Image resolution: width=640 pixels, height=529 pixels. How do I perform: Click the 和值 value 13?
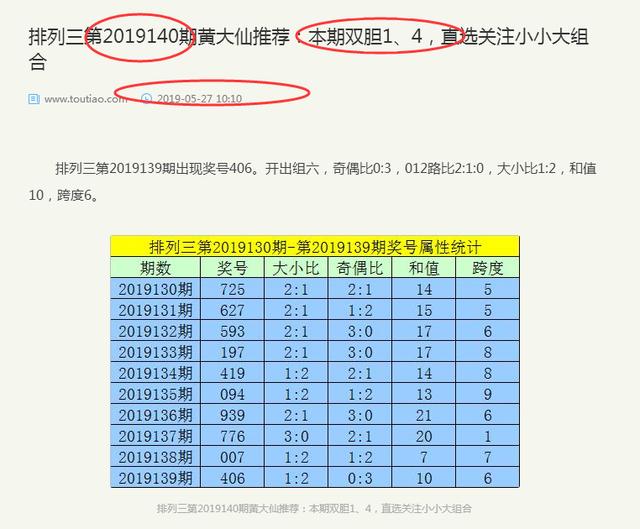(x=424, y=394)
